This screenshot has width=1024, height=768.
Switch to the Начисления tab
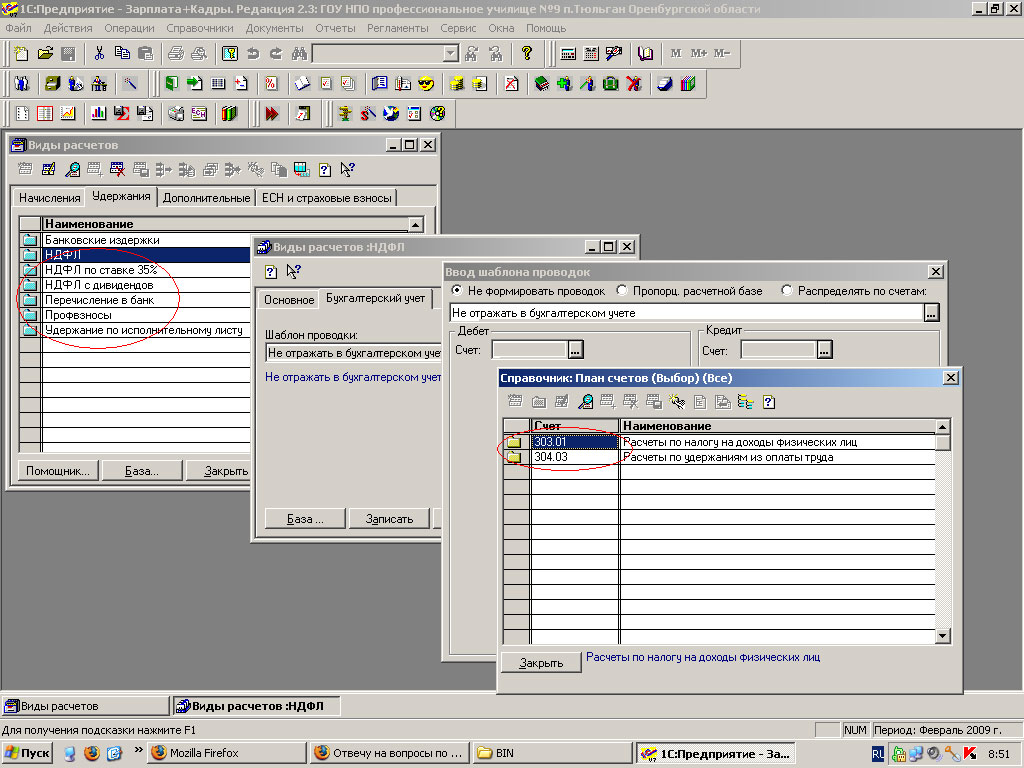click(x=49, y=197)
